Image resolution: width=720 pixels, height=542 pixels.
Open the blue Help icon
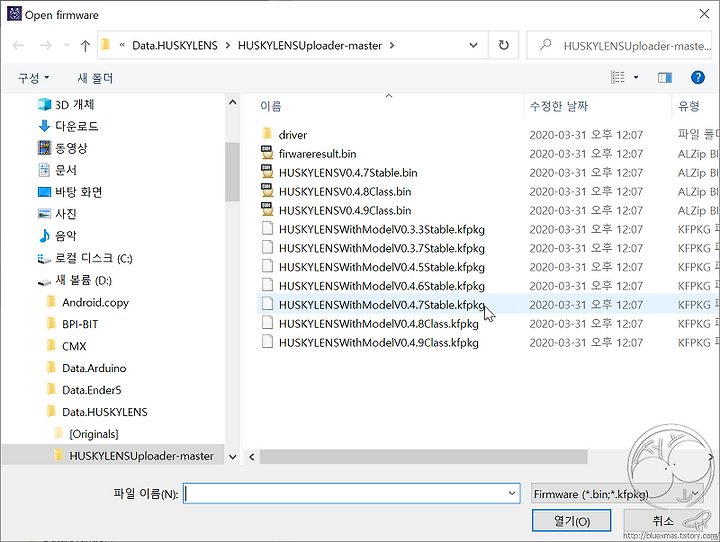click(x=698, y=77)
